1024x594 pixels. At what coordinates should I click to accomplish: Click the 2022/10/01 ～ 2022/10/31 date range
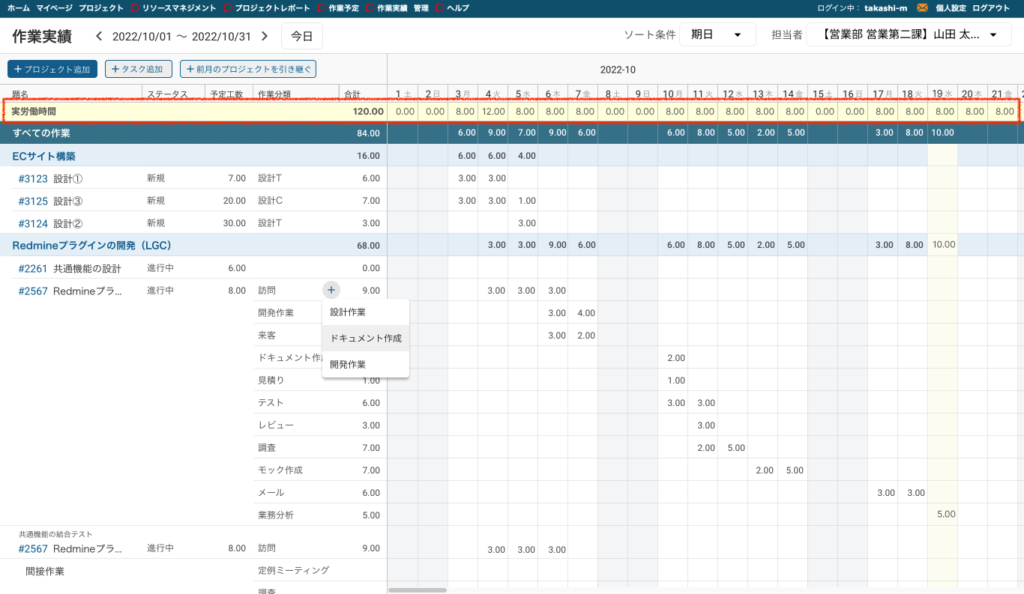tap(182, 37)
